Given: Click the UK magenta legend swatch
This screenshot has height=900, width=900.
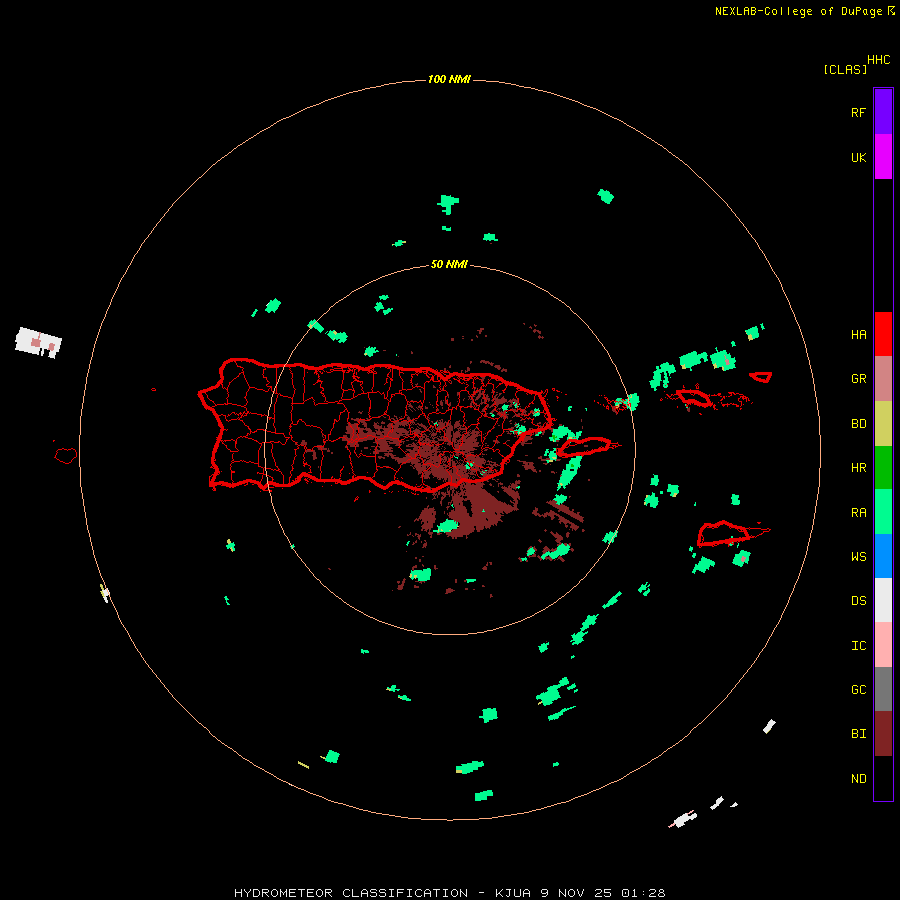Looking at the screenshot, I should (x=883, y=157).
